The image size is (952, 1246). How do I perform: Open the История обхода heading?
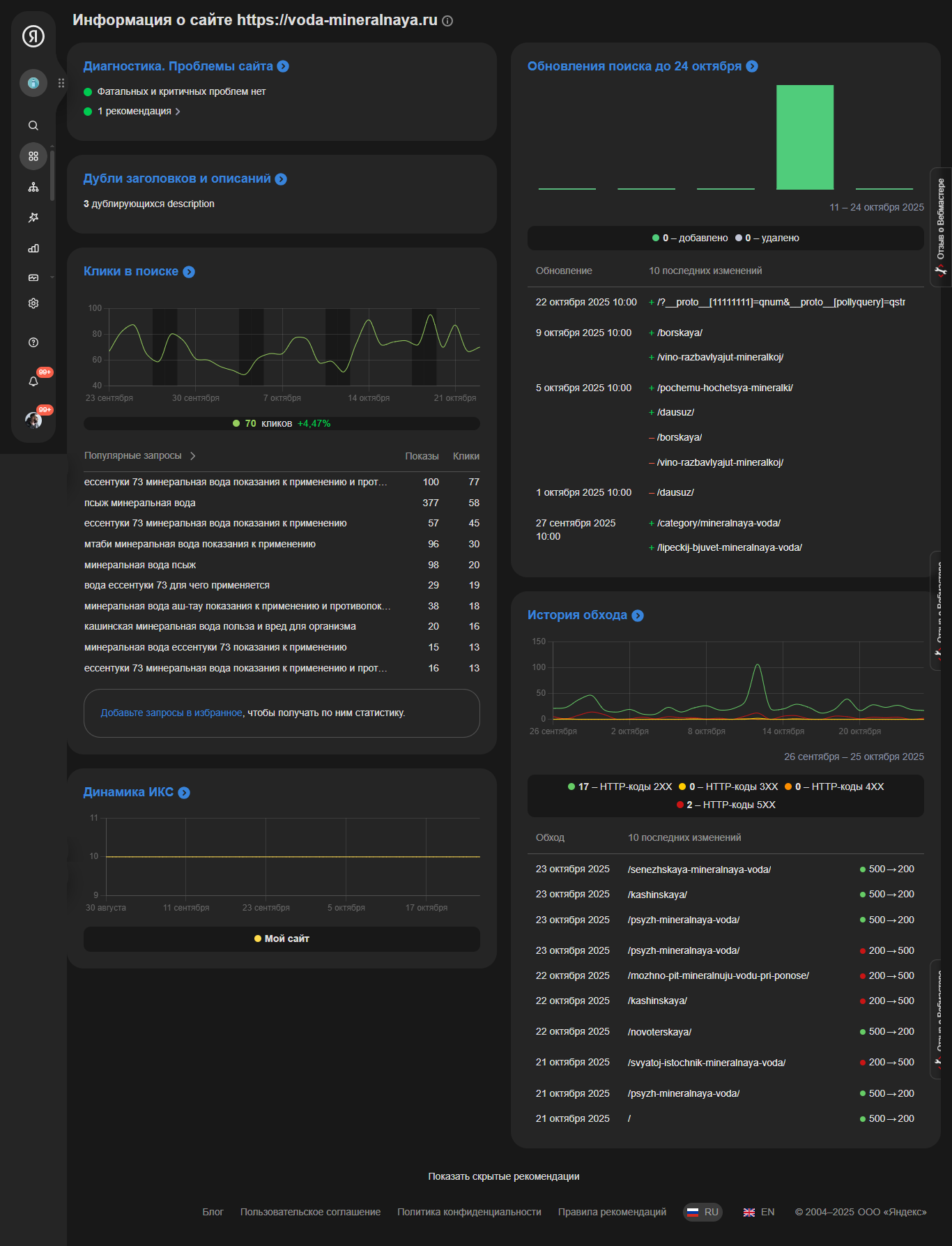577,615
